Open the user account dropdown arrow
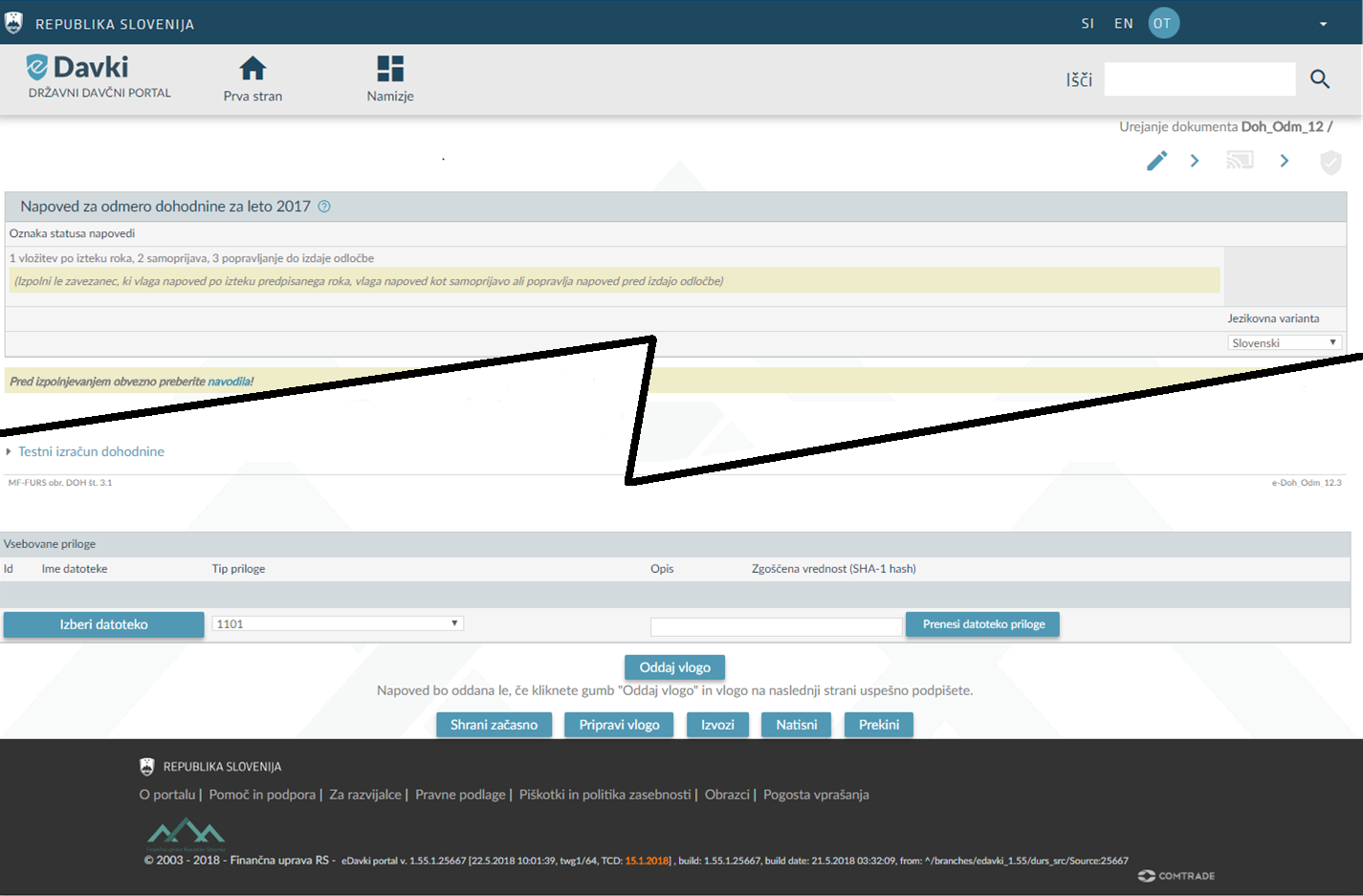Viewport: 1363px width, 896px height. coord(1323,24)
